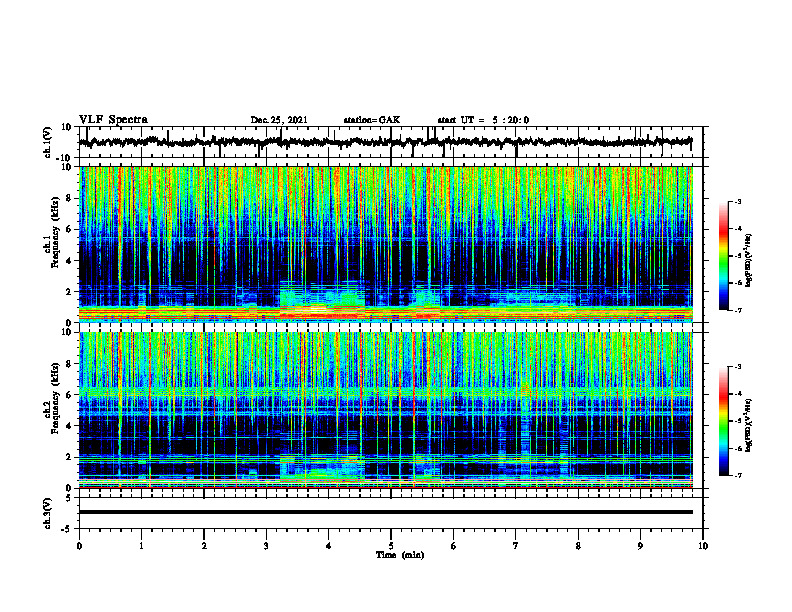
Task: Click time axis tick label "10"
Action: pos(703,546)
